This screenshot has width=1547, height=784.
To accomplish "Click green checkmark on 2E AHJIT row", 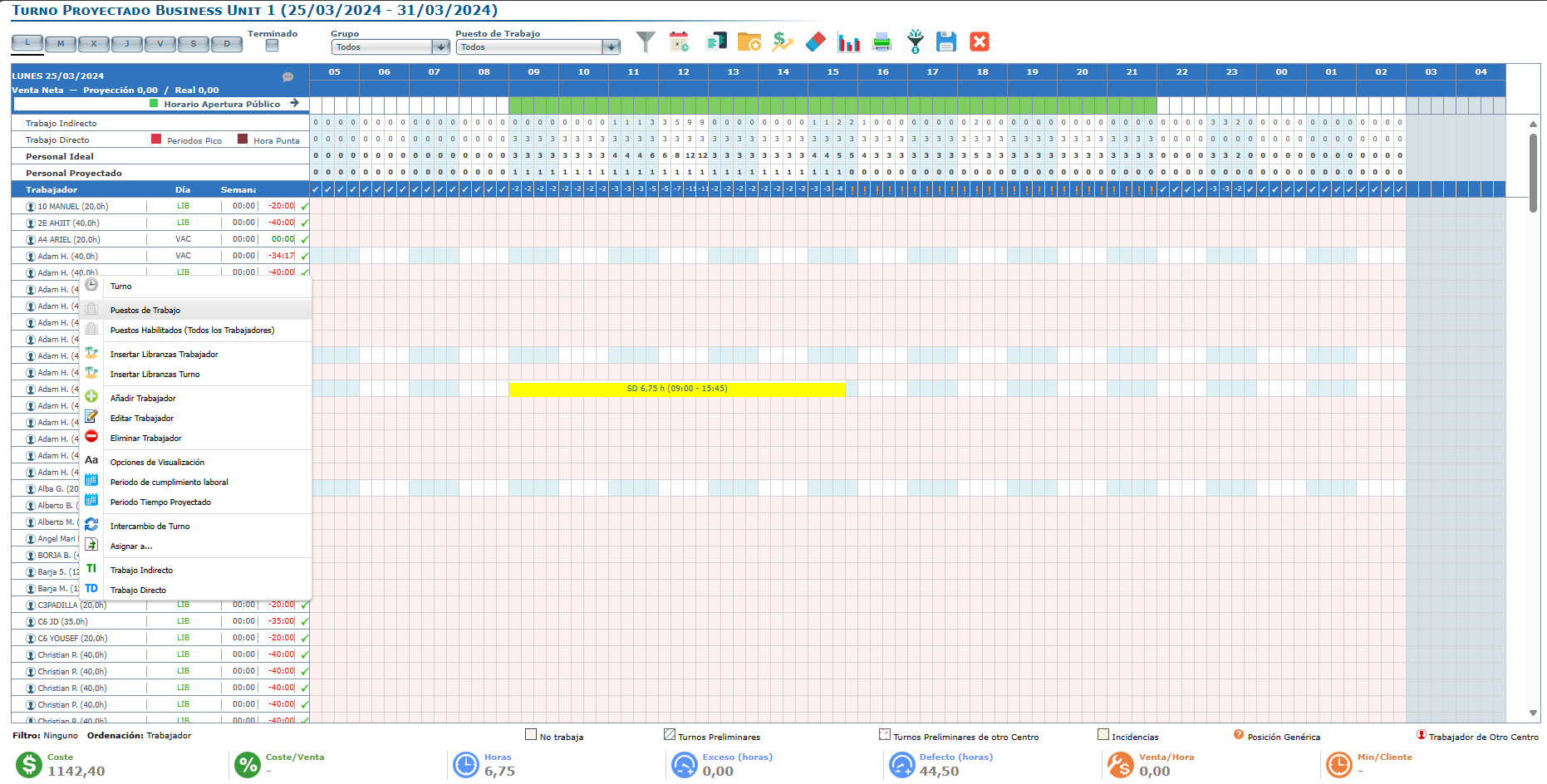I will tap(305, 223).
